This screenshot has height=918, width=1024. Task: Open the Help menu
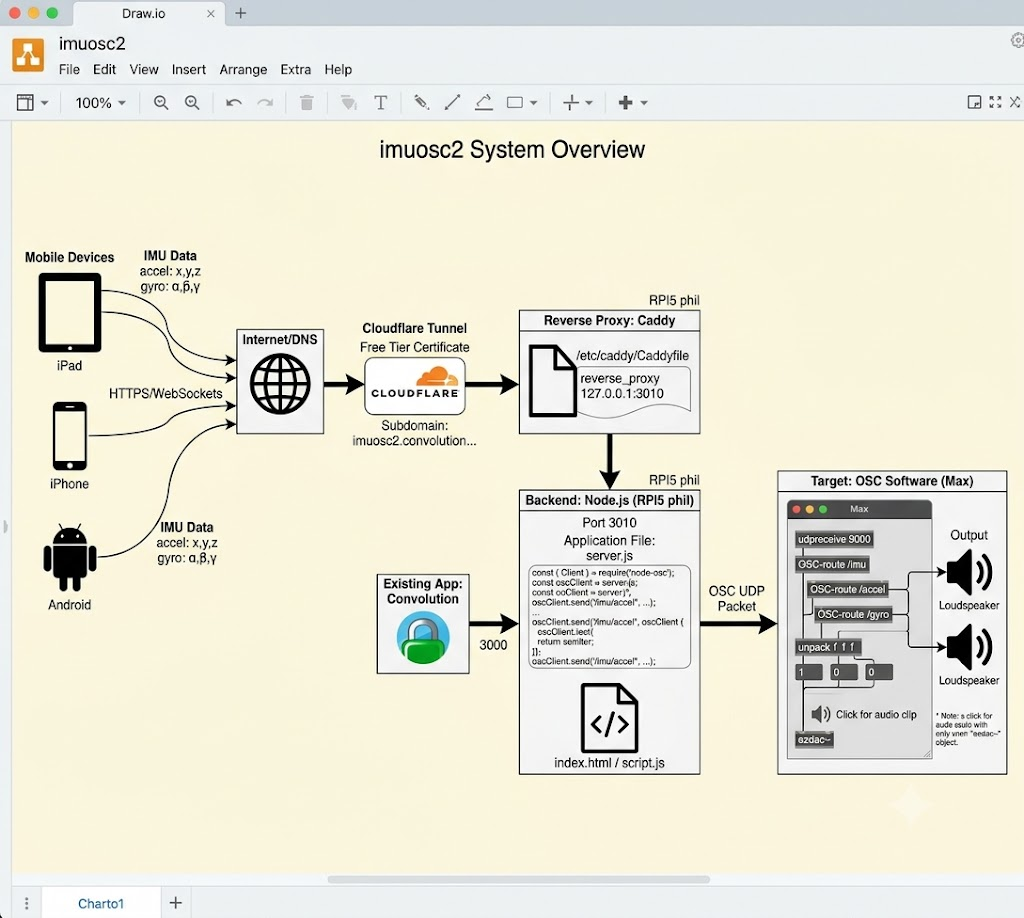tap(338, 70)
